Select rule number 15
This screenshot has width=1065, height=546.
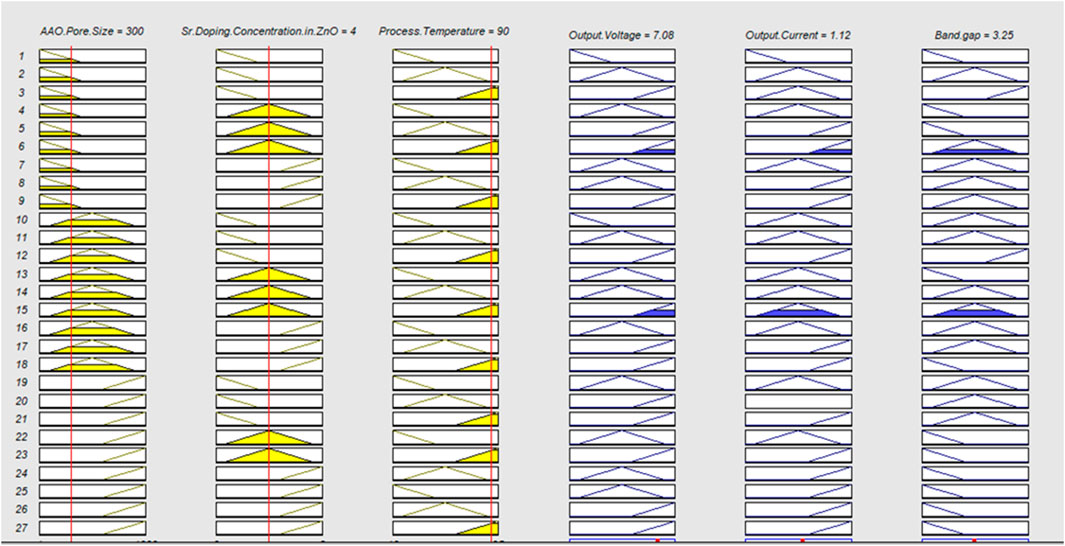[x=22, y=310]
